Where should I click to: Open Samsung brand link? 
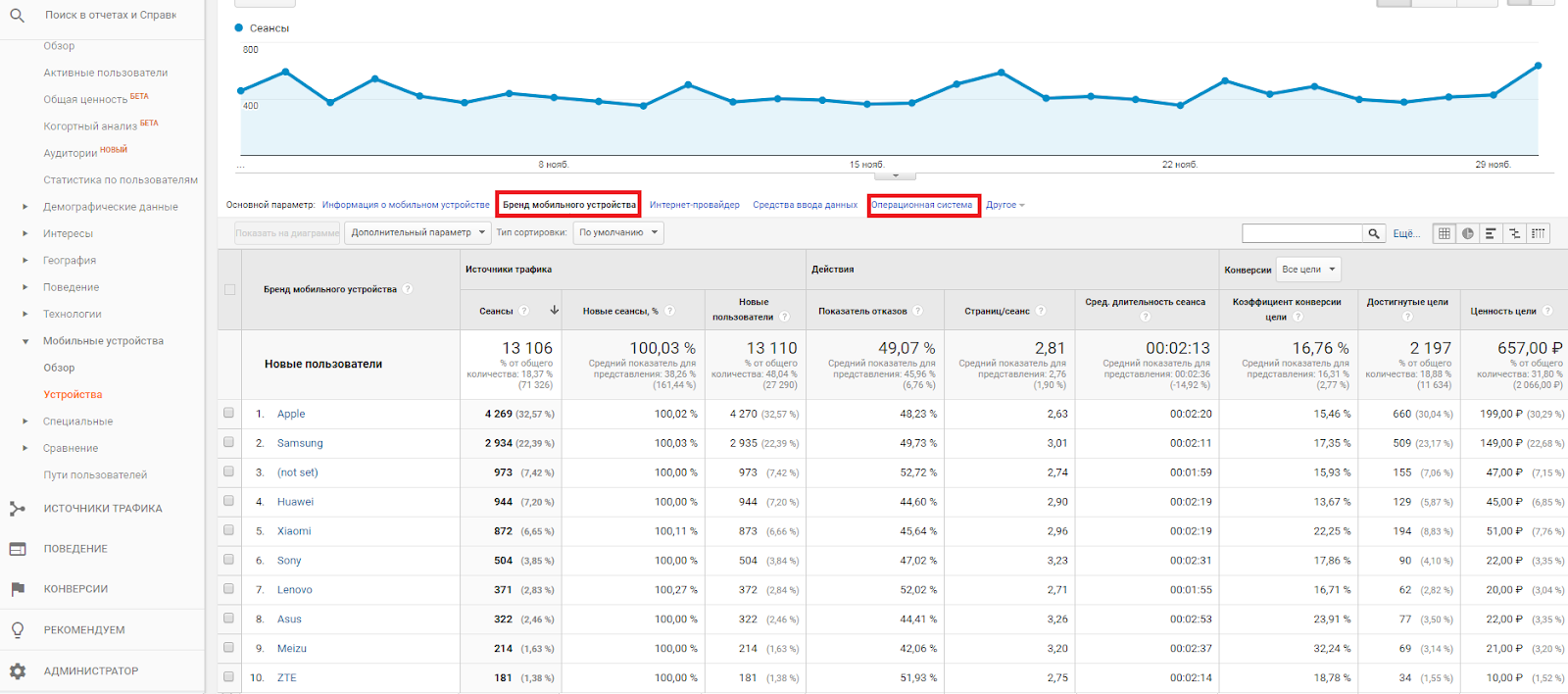(300, 443)
